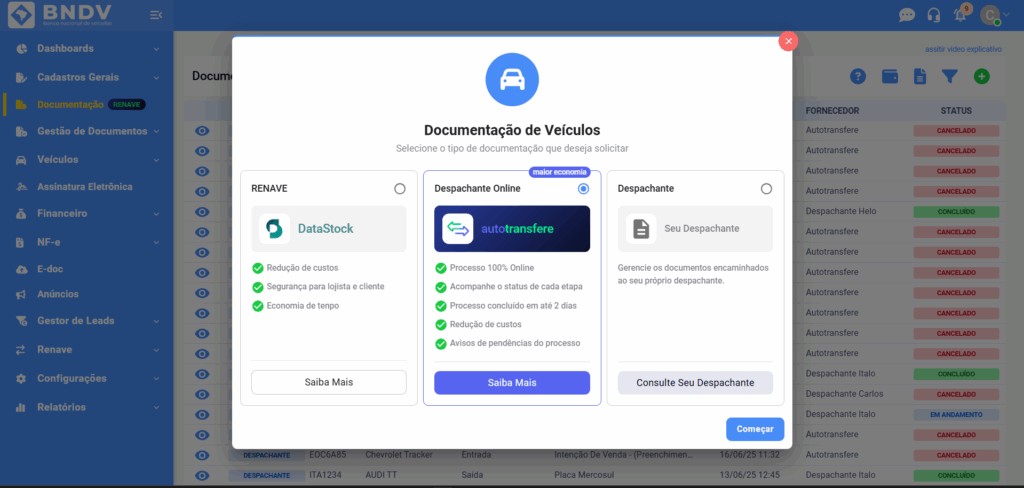Expand Configurações chevron

tap(157, 378)
